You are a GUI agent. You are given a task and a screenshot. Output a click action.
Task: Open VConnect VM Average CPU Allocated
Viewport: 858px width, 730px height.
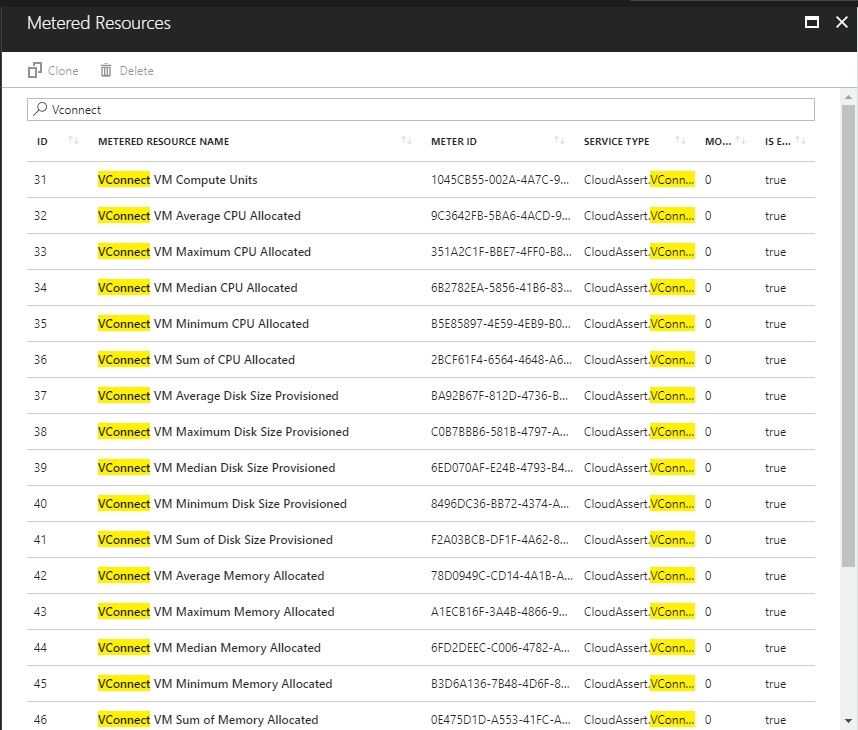[x=199, y=216]
